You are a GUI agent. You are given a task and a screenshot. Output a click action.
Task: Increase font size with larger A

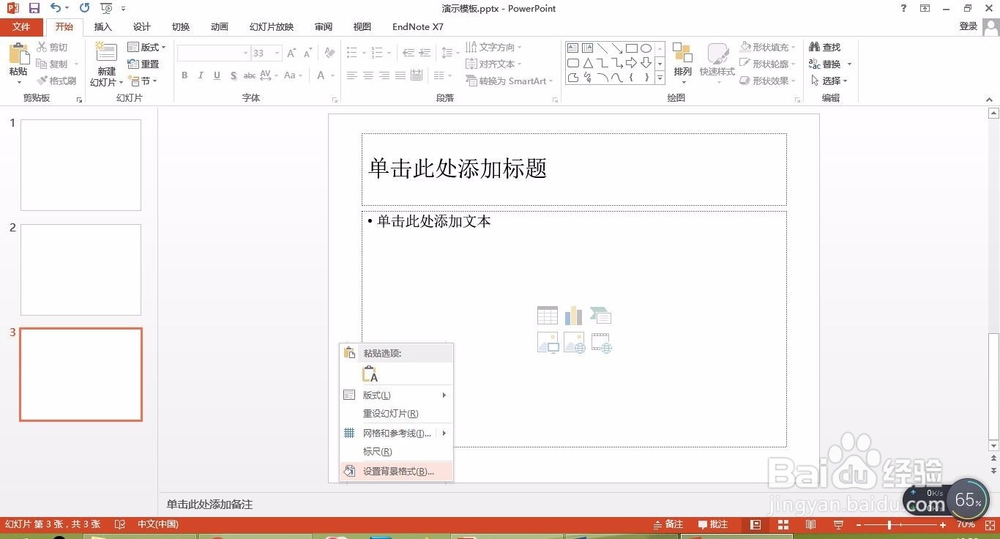[x=291, y=53]
